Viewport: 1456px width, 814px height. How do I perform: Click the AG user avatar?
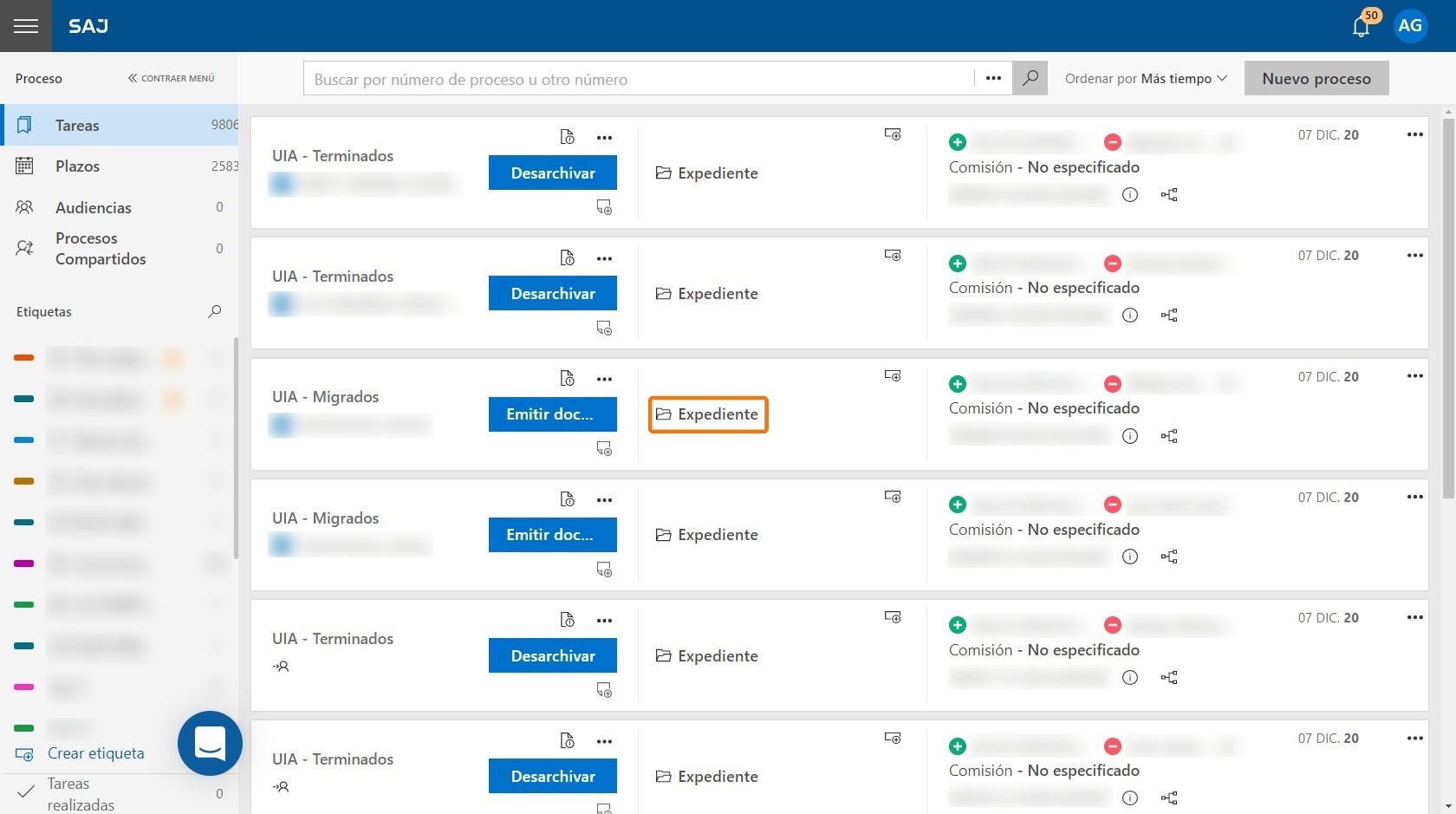point(1410,26)
